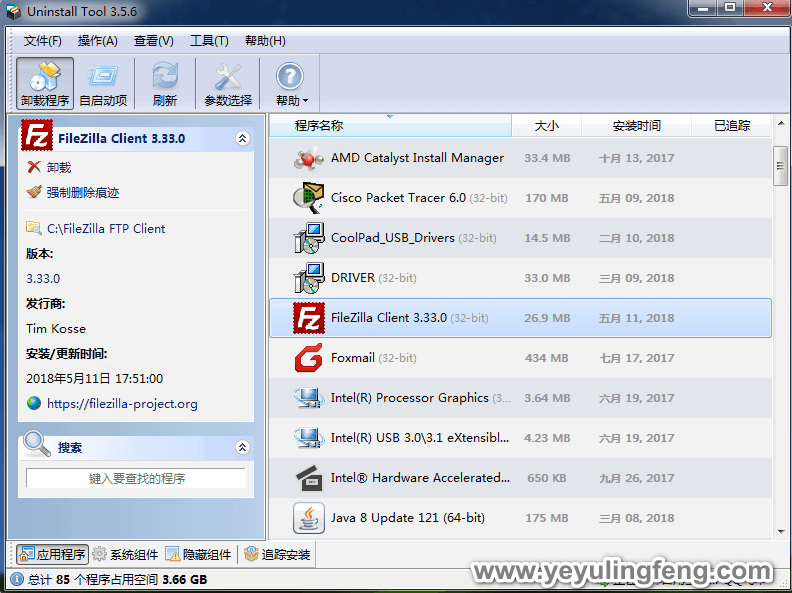Viewport: 792px width, 593px height.
Task: Click the info icon in status bar
Action: pyautogui.click(x=17, y=579)
